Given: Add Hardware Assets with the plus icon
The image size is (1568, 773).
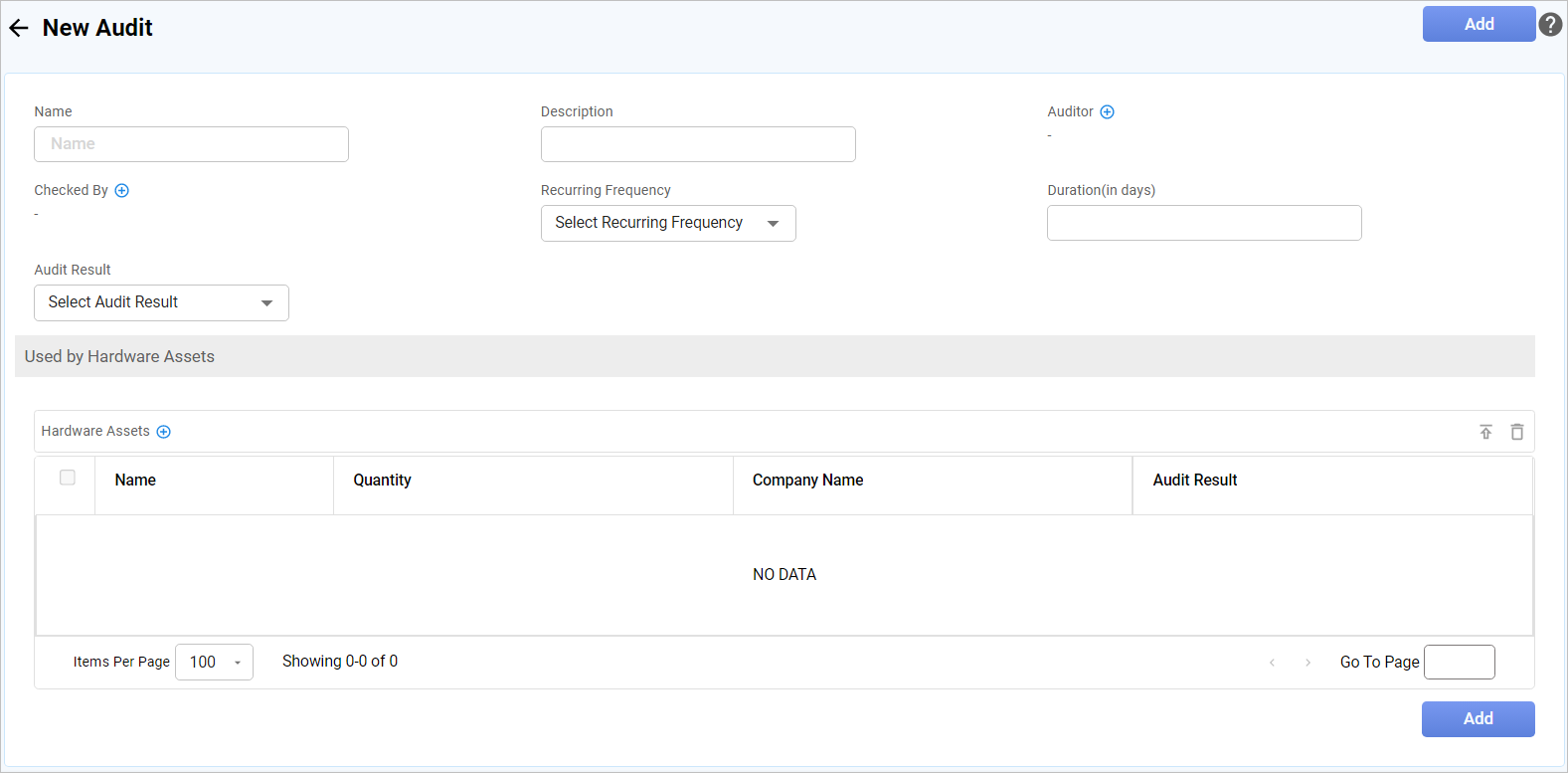Looking at the screenshot, I should pos(164,432).
